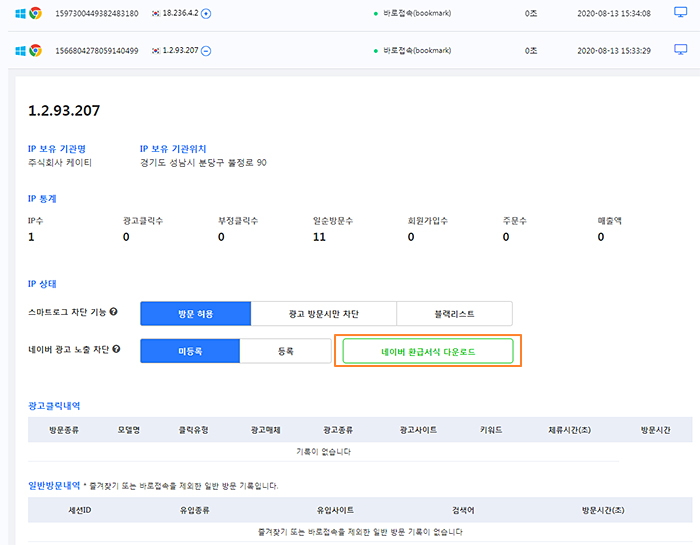The height and width of the screenshot is (545, 700).
Task: Click session ID 1566804278059140499
Action: tap(96, 51)
